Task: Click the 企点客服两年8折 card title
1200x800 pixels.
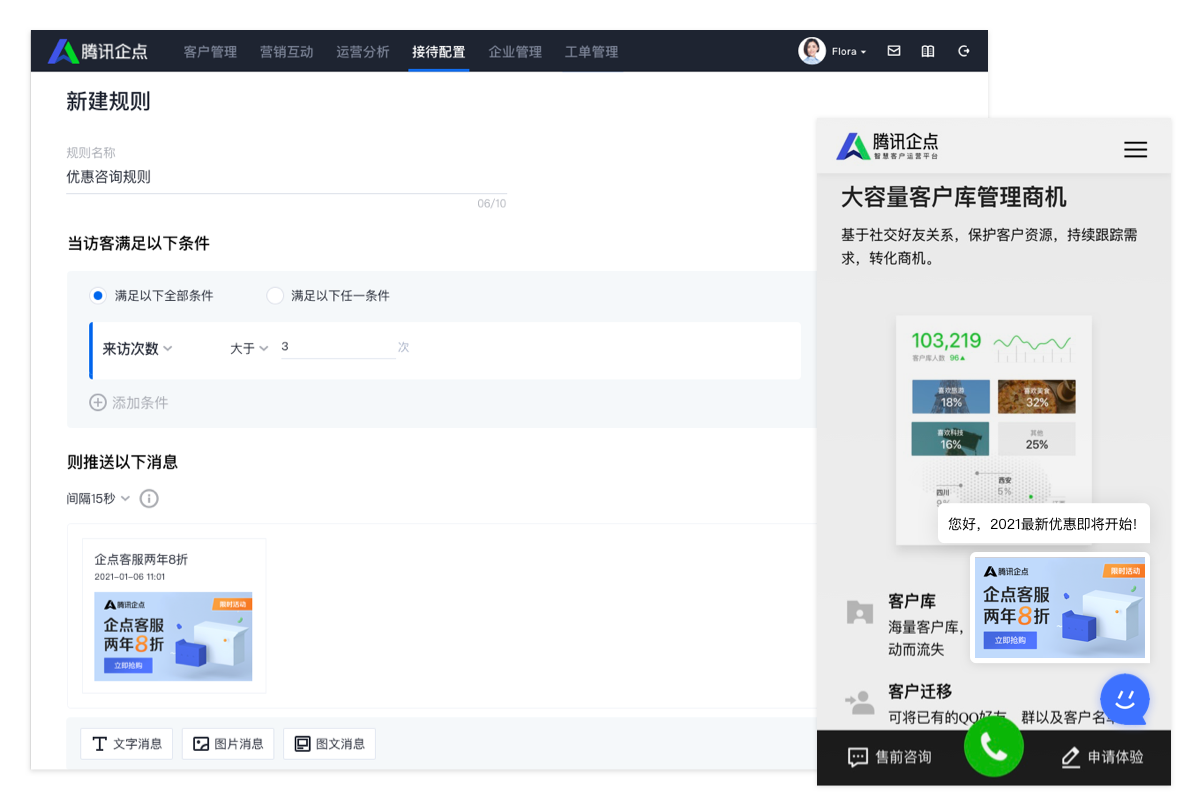Action: (141, 559)
